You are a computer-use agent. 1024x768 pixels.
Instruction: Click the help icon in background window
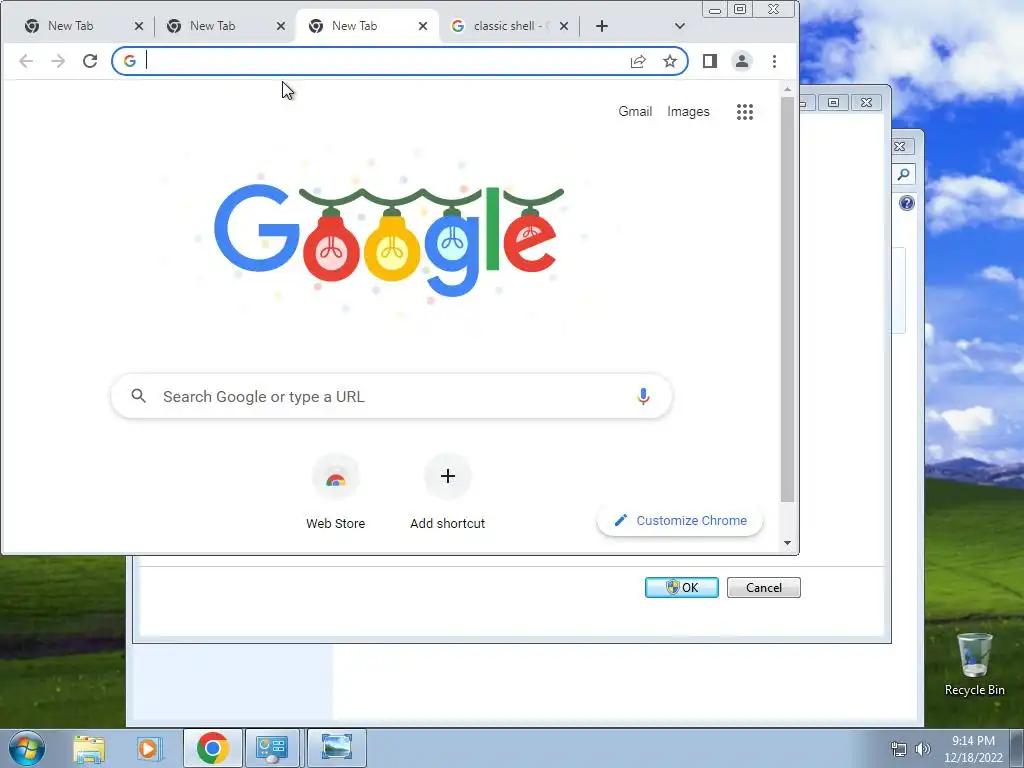tap(907, 203)
